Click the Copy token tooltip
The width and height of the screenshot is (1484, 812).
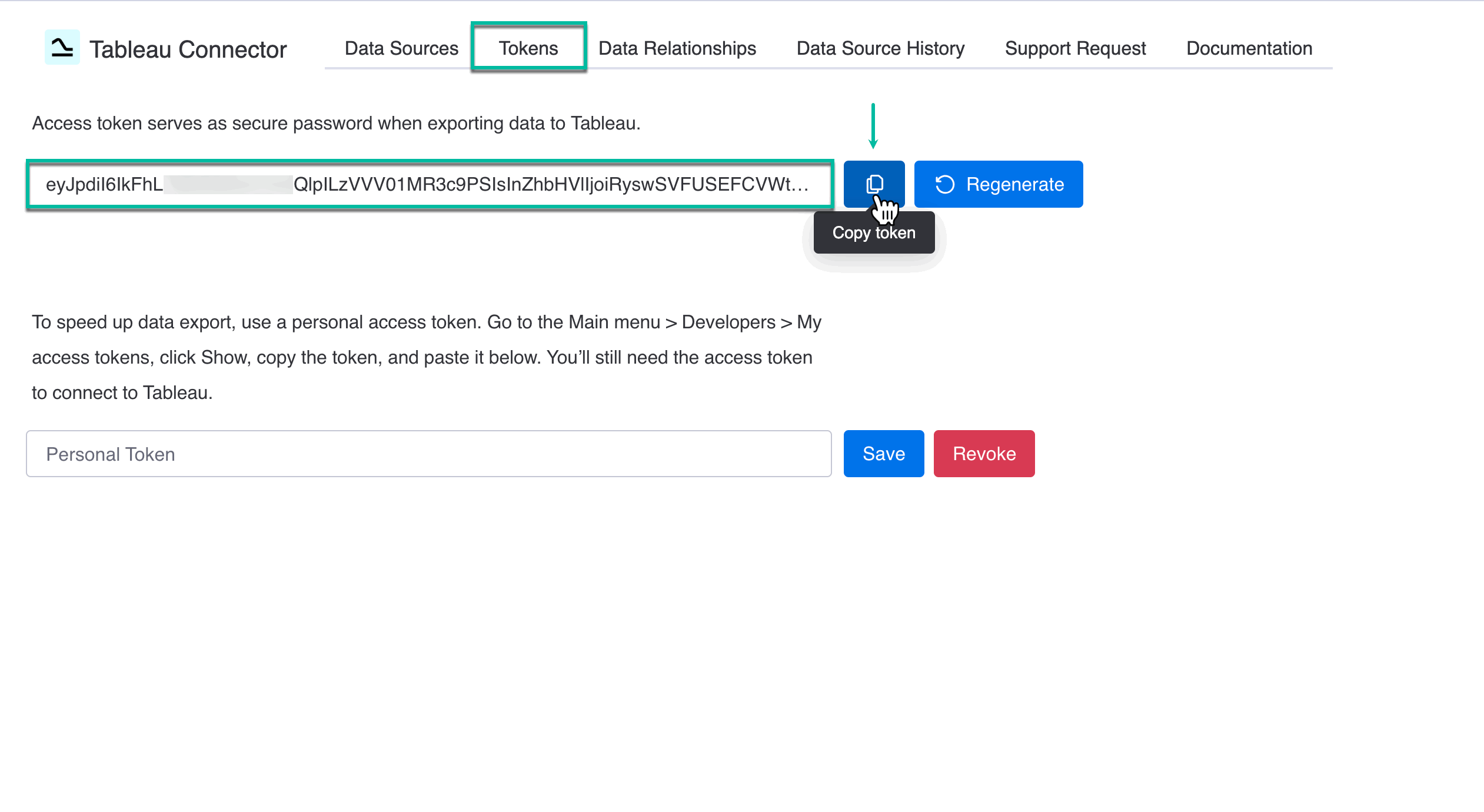pyautogui.click(x=873, y=232)
